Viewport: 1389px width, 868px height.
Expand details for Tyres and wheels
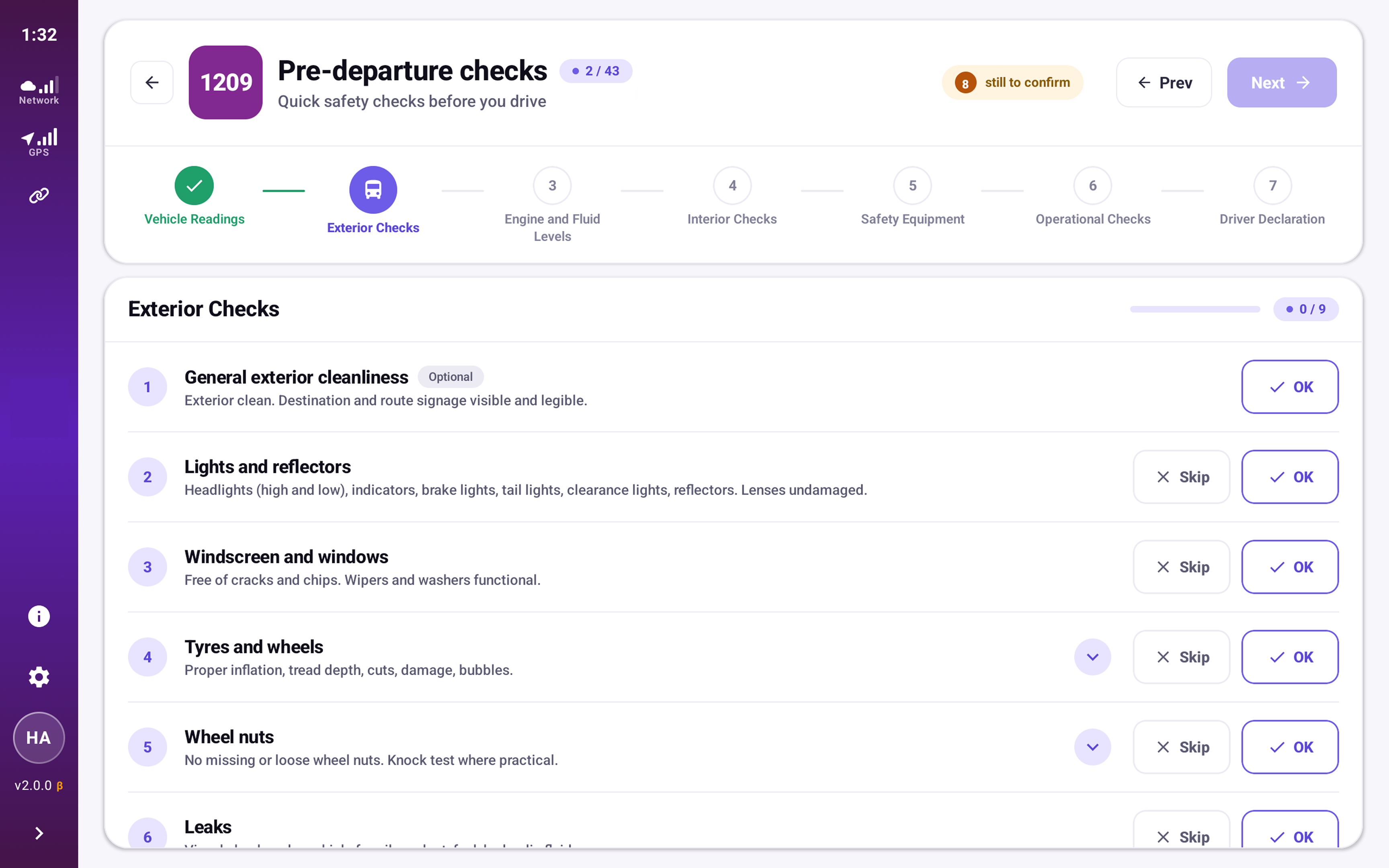1092,657
